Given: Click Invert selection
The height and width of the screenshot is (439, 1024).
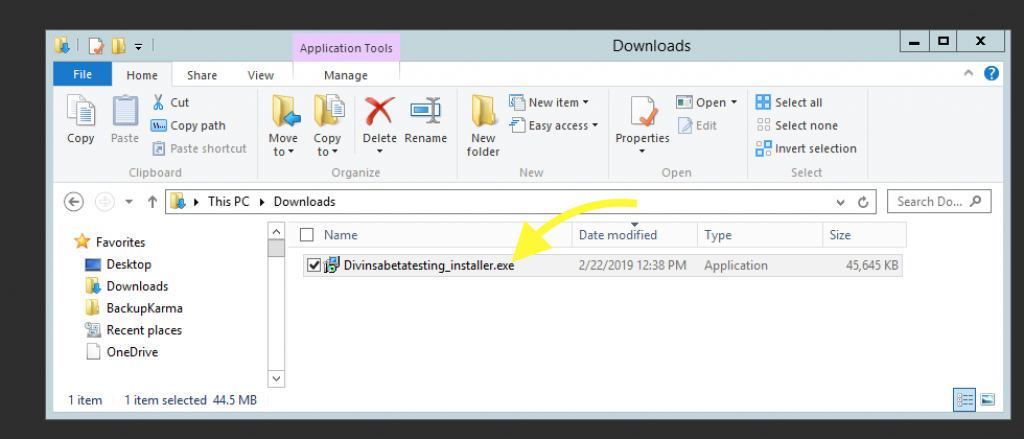Looking at the screenshot, I should tap(806, 148).
